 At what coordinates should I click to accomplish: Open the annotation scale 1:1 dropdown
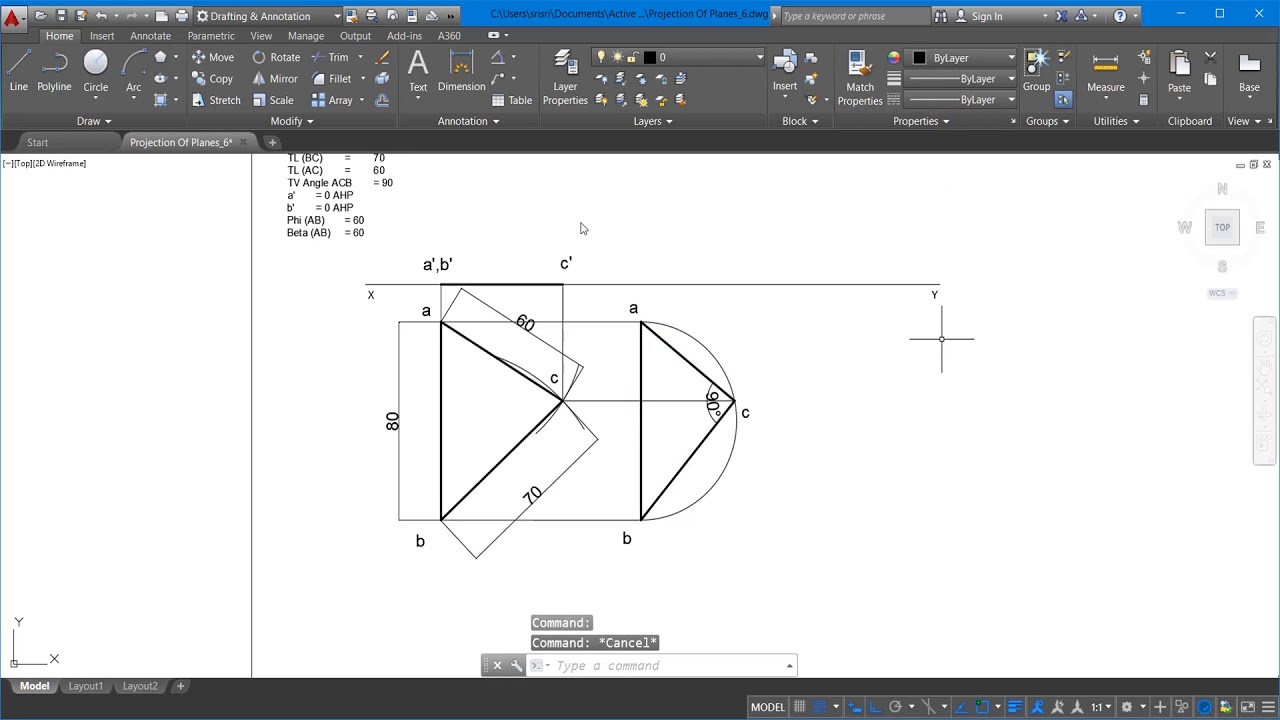pyautogui.click(x=1102, y=707)
